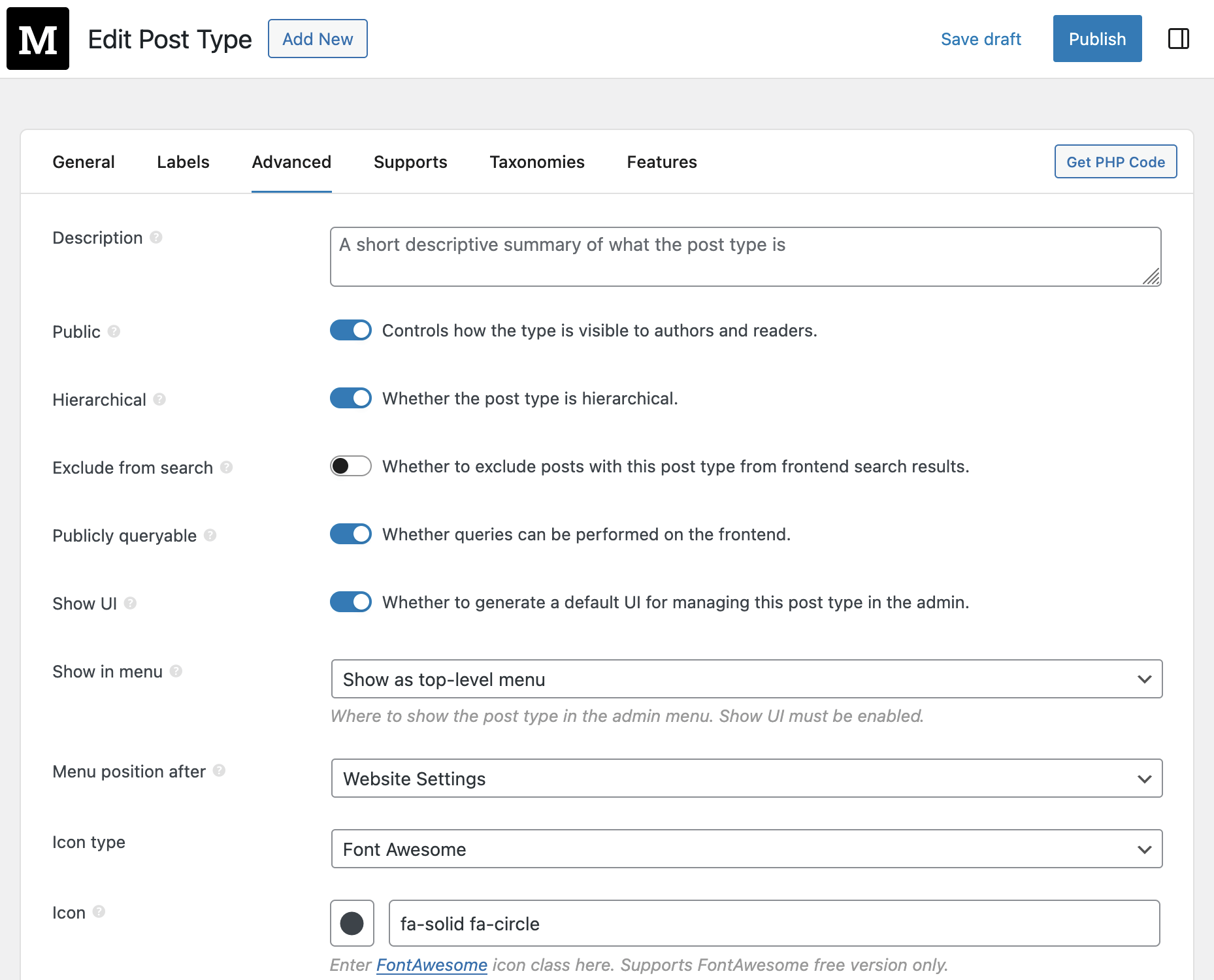The height and width of the screenshot is (980, 1214).
Task: Click help icon beside Exclude from search
Action: (x=227, y=467)
